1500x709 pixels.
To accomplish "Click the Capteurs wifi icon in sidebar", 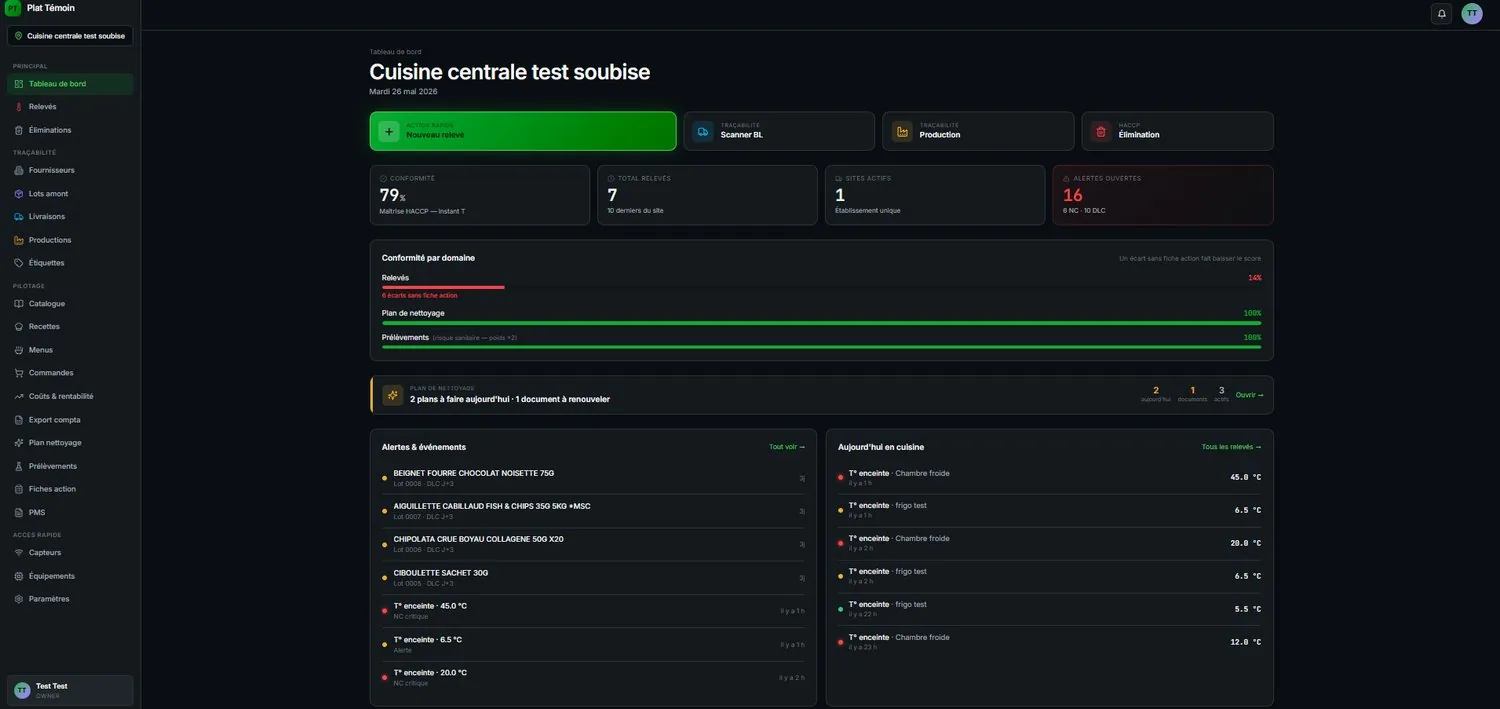I will pos(19,553).
